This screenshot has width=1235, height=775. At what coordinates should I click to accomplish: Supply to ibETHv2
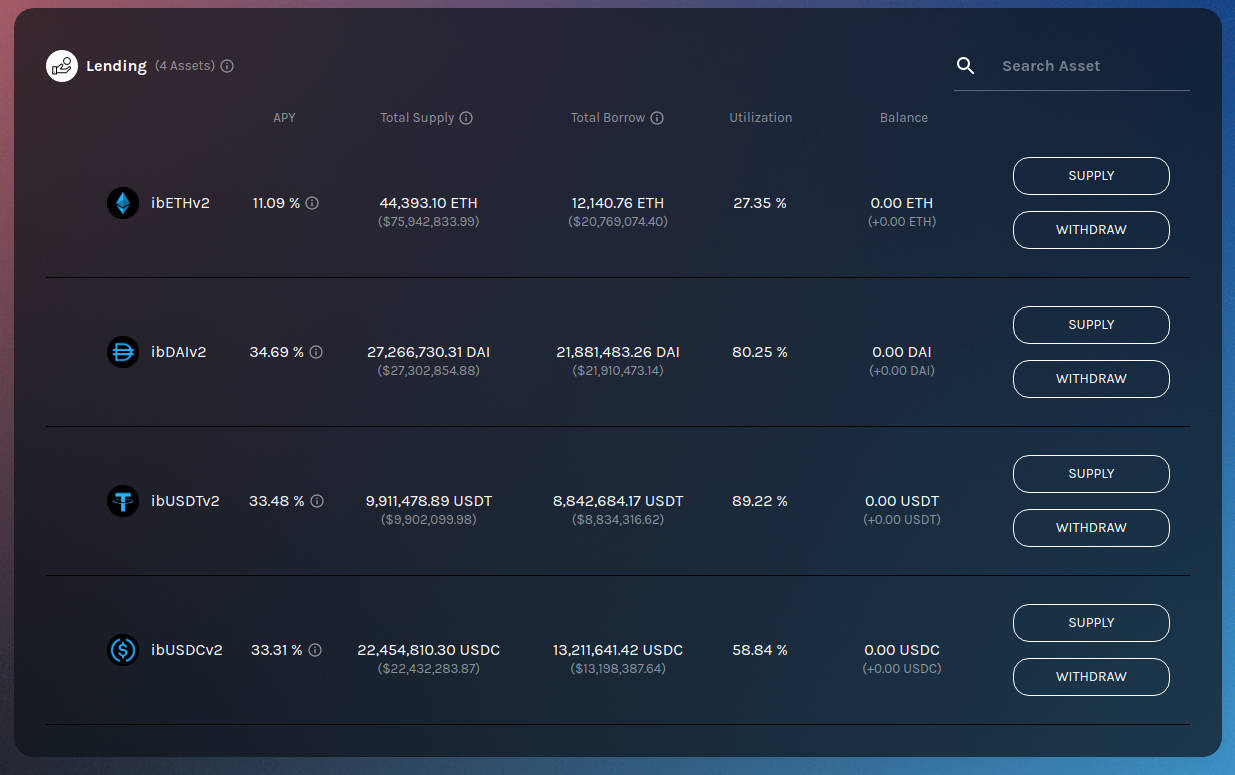[x=1091, y=176]
